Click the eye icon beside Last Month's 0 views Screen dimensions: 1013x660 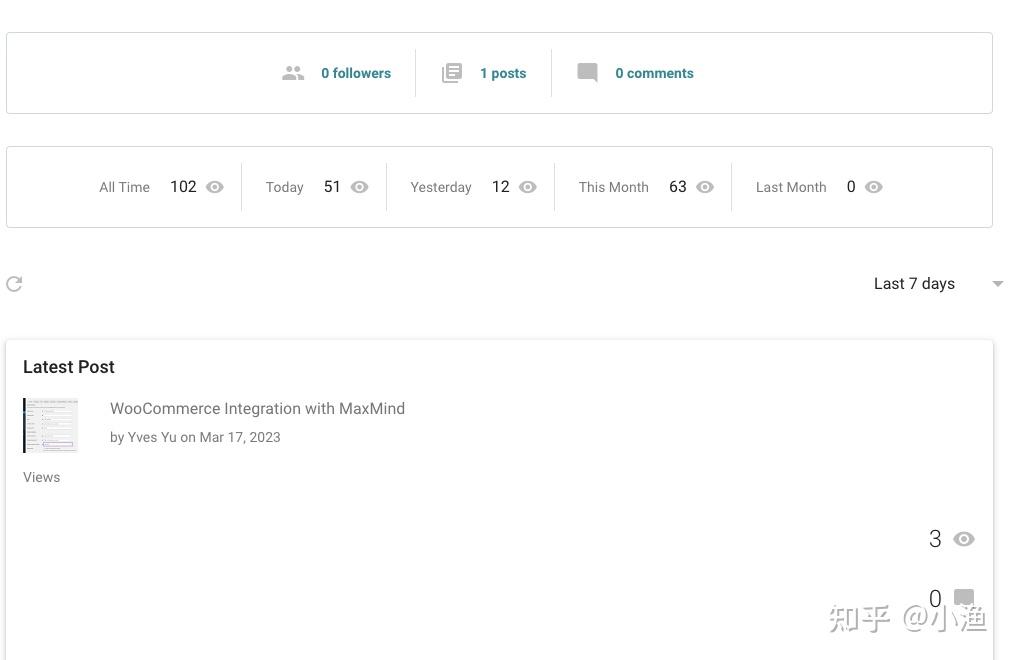[x=874, y=187]
